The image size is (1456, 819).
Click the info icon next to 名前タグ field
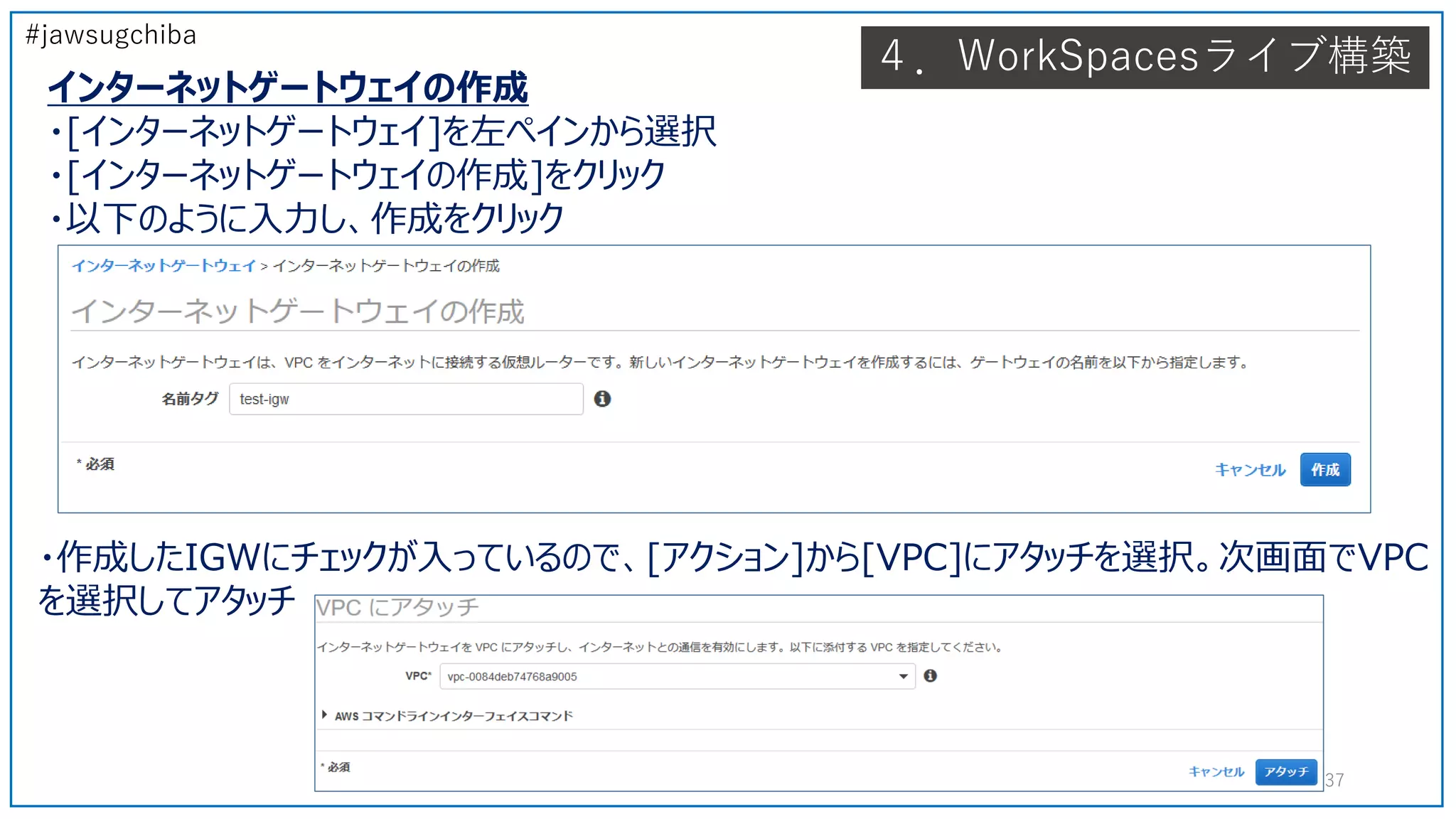point(602,399)
